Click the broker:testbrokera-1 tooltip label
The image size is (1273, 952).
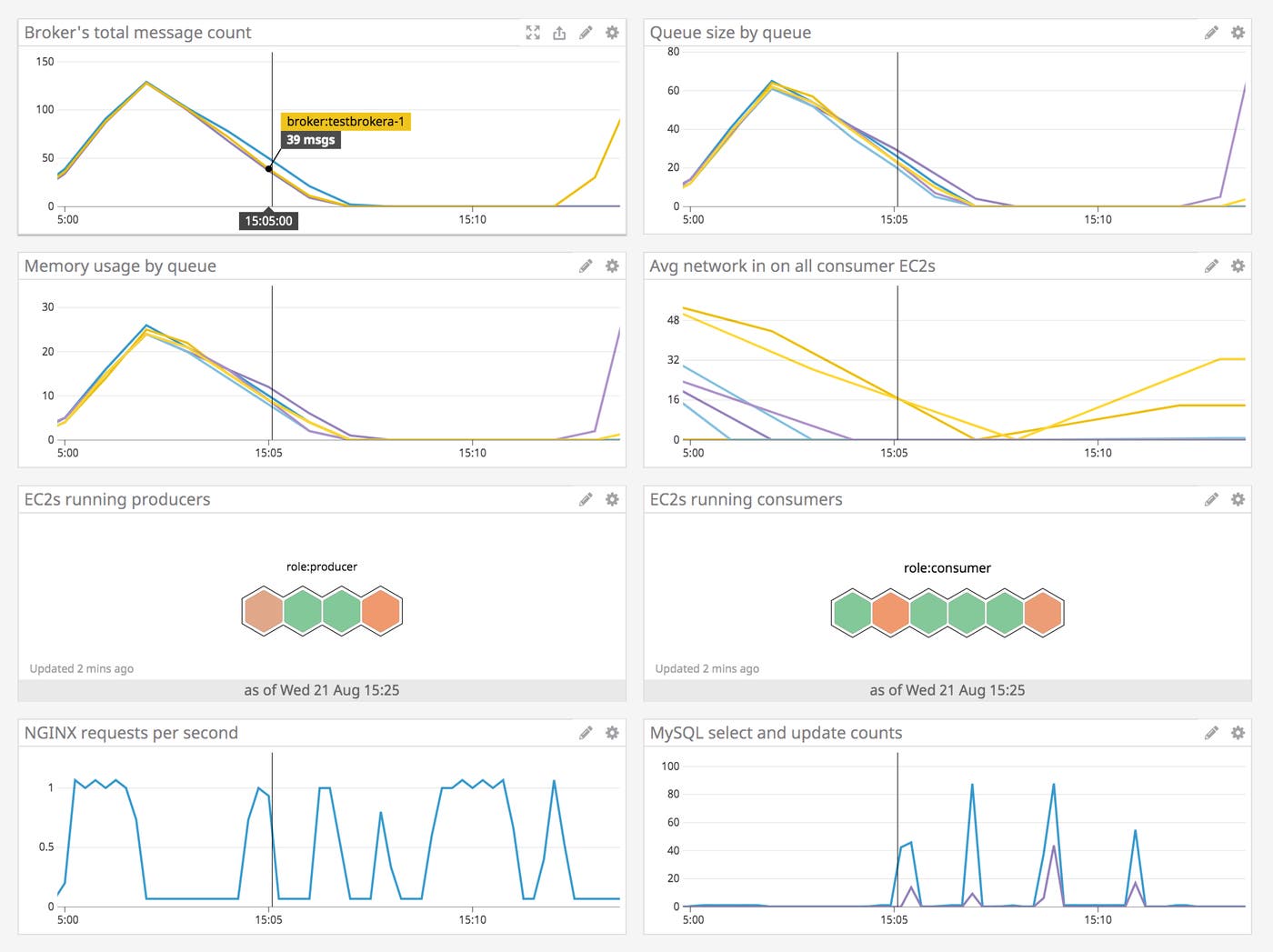(x=347, y=121)
